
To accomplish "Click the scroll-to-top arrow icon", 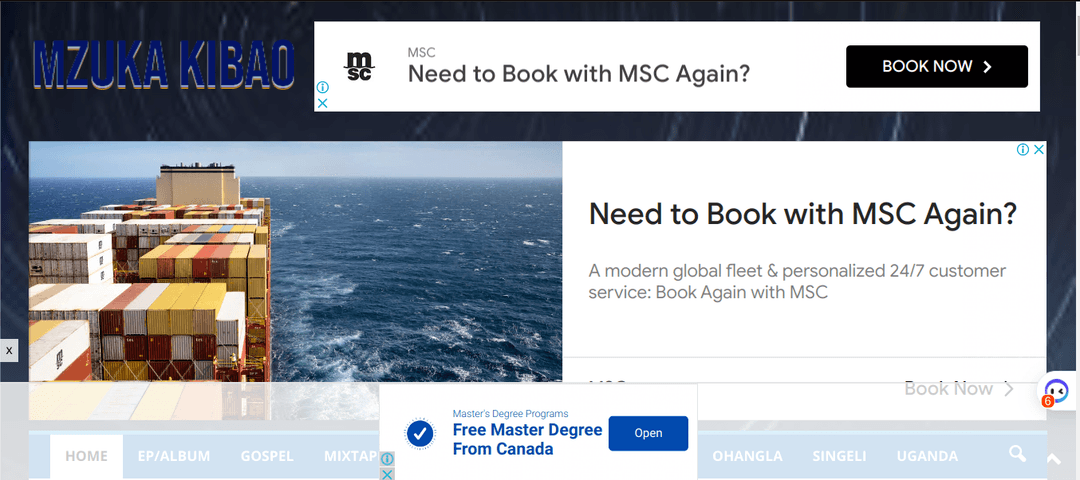I will pyautogui.click(x=1054, y=459).
